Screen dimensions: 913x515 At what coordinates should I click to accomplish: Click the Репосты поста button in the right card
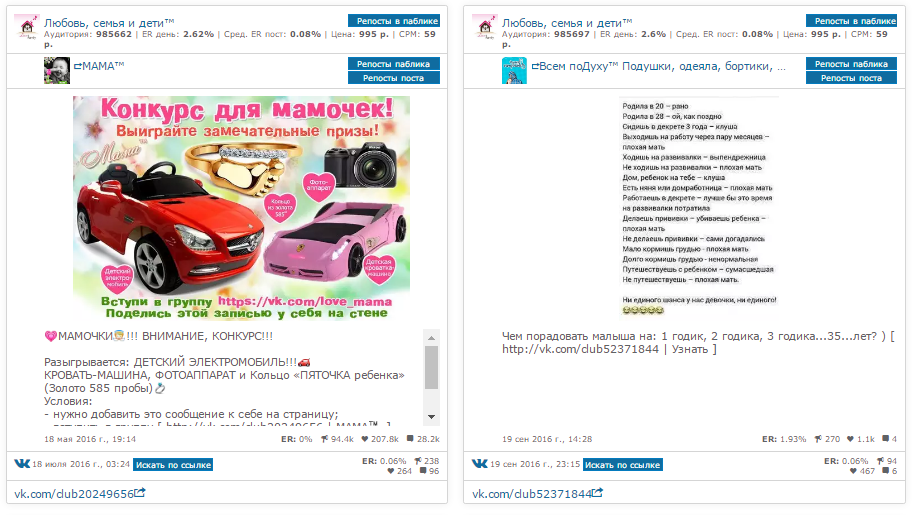pos(851,77)
